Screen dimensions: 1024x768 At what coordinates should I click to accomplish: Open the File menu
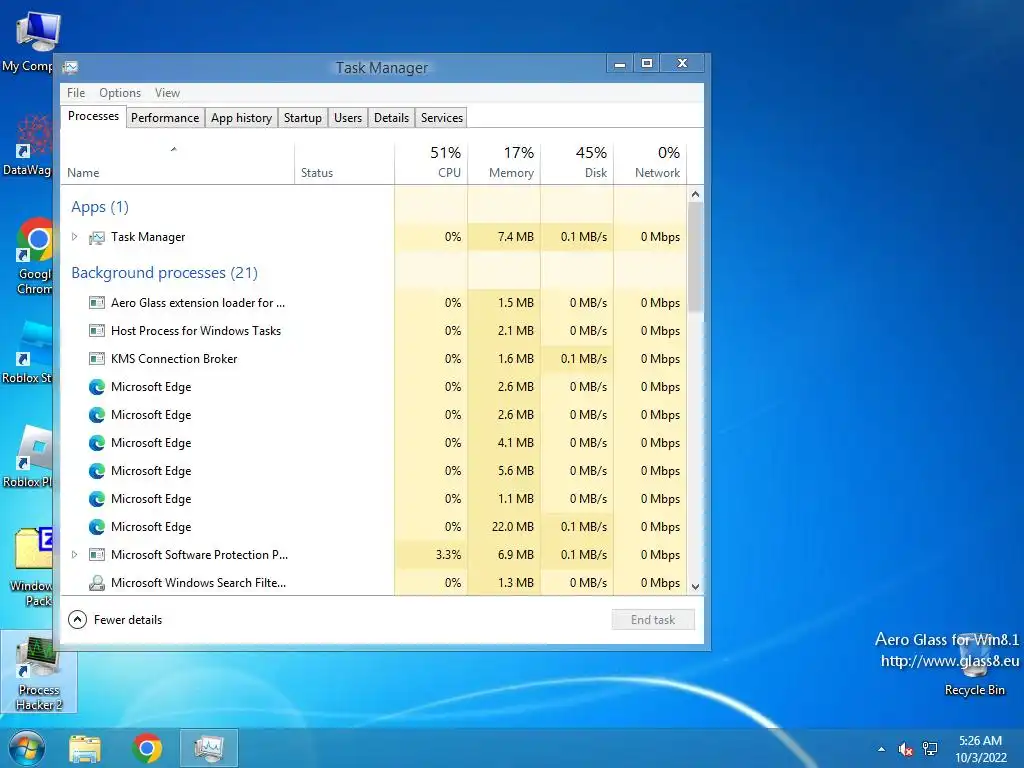[76, 93]
